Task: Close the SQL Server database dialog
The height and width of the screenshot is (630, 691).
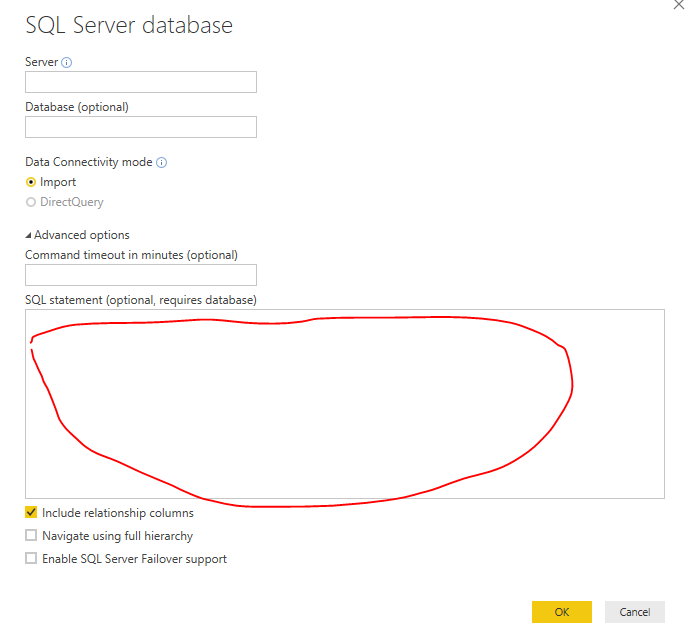Action: click(679, 4)
